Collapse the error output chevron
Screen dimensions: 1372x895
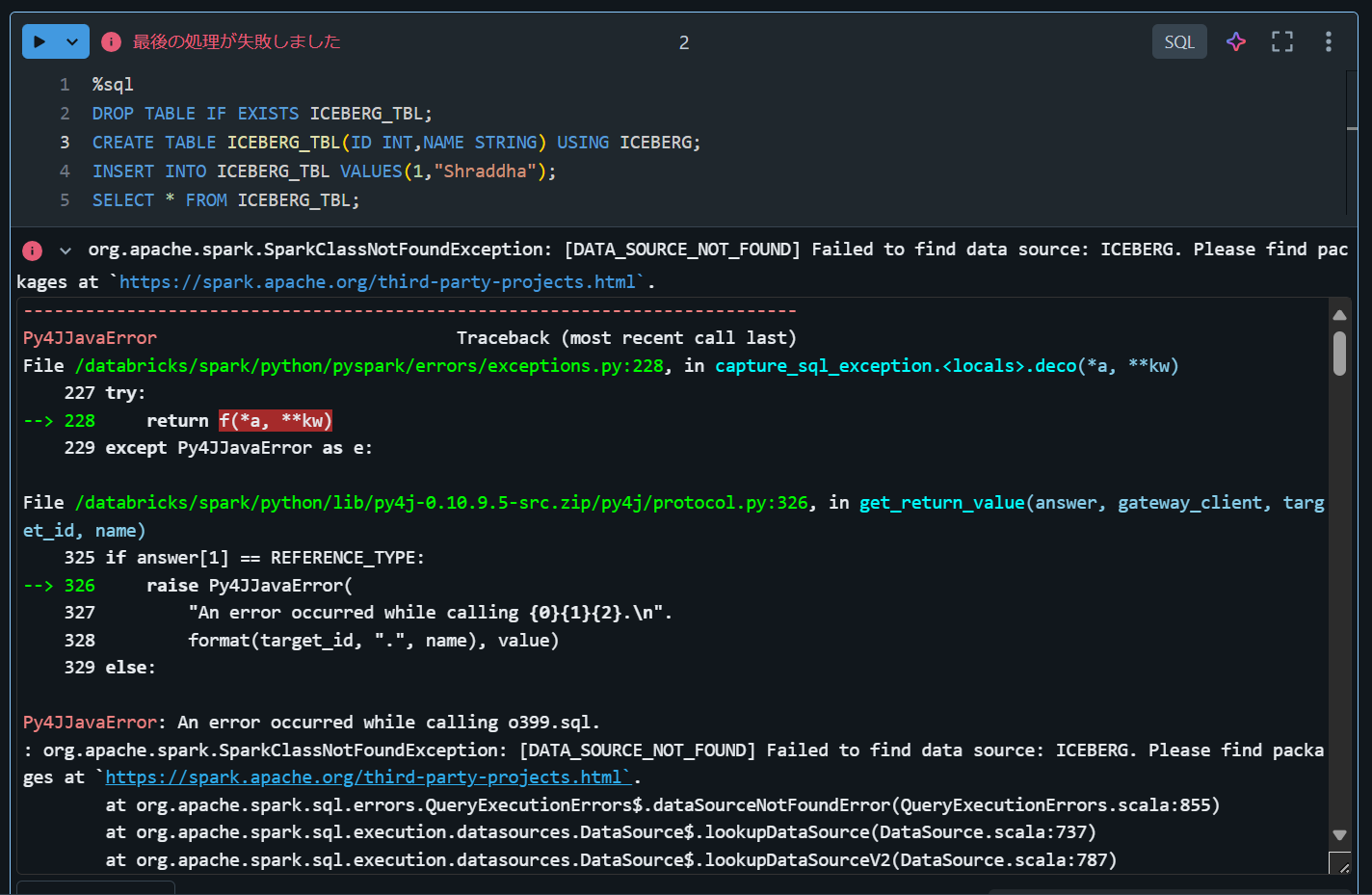click(66, 250)
